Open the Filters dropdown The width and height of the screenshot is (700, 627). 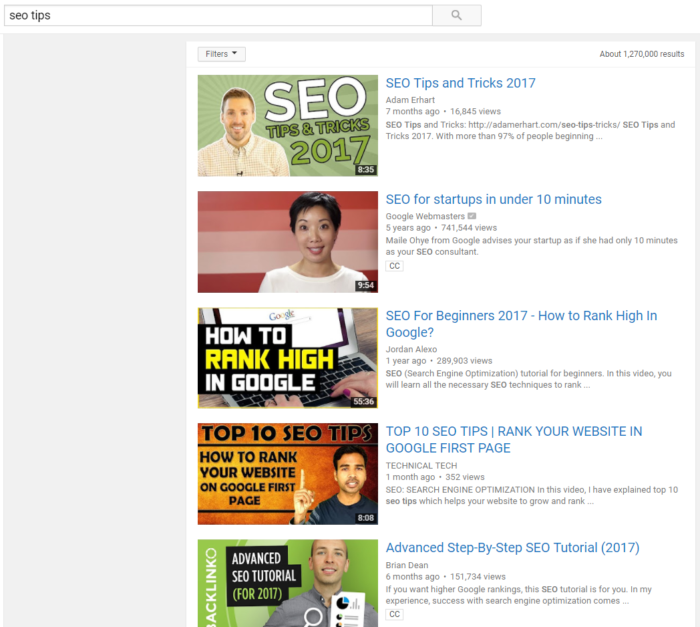(221, 54)
